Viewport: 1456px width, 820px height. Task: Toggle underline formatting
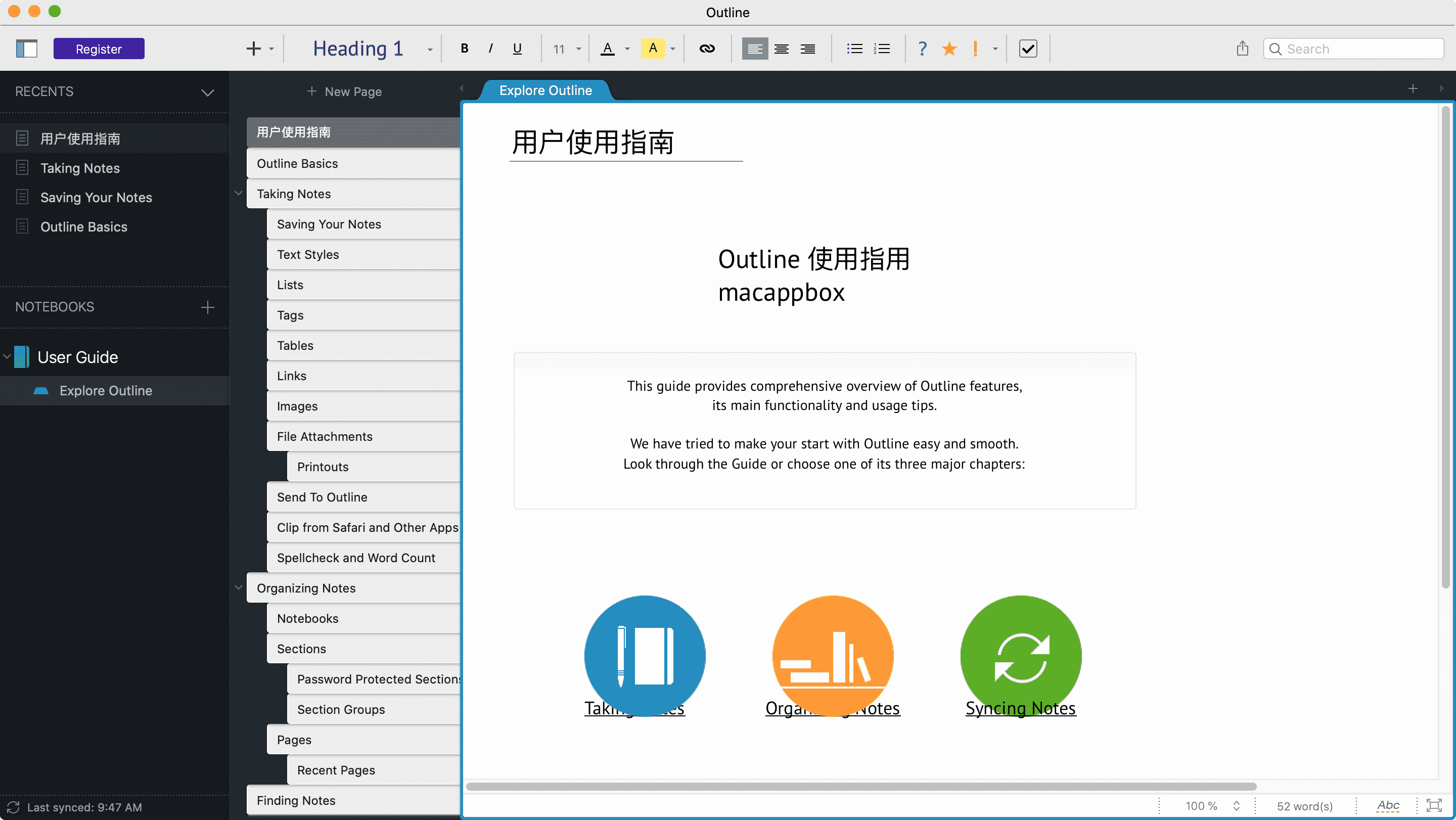(x=517, y=49)
